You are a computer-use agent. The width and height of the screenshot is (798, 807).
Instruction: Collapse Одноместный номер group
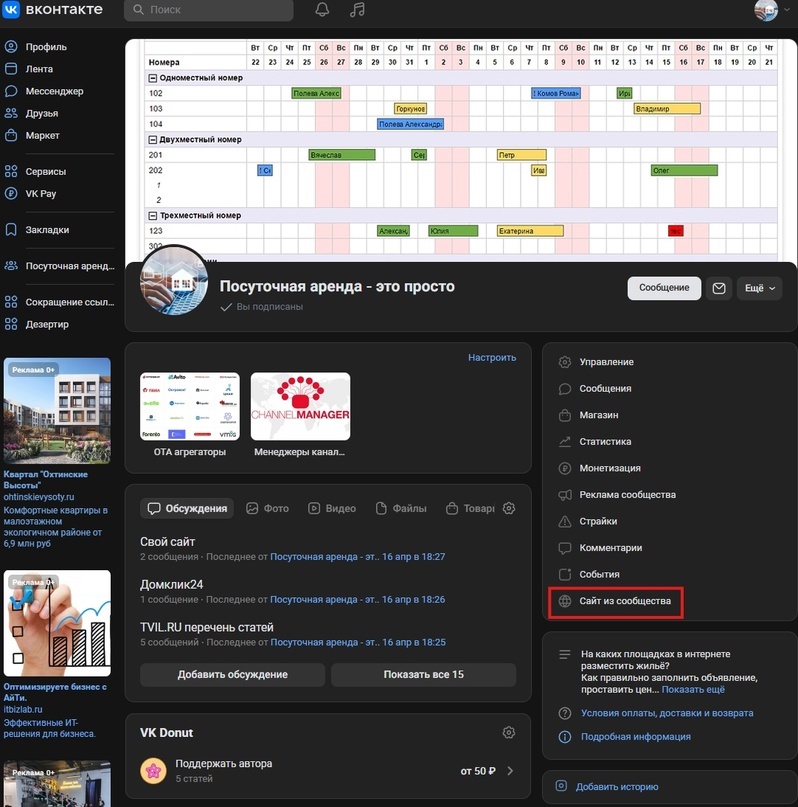(x=152, y=78)
